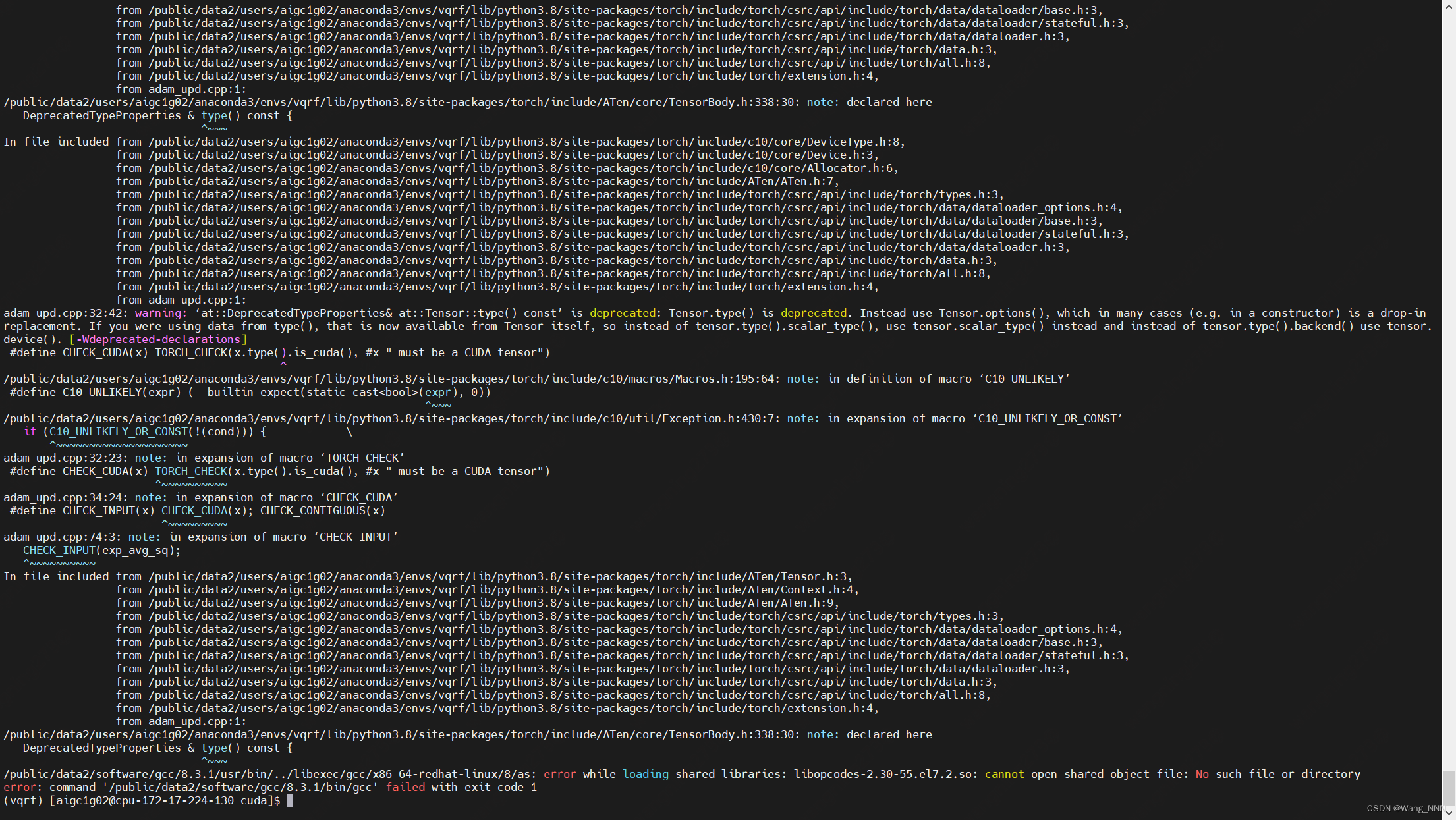The height and width of the screenshot is (820, 1456).
Task: Click the magenta 'warning:' label
Action: click(161, 313)
